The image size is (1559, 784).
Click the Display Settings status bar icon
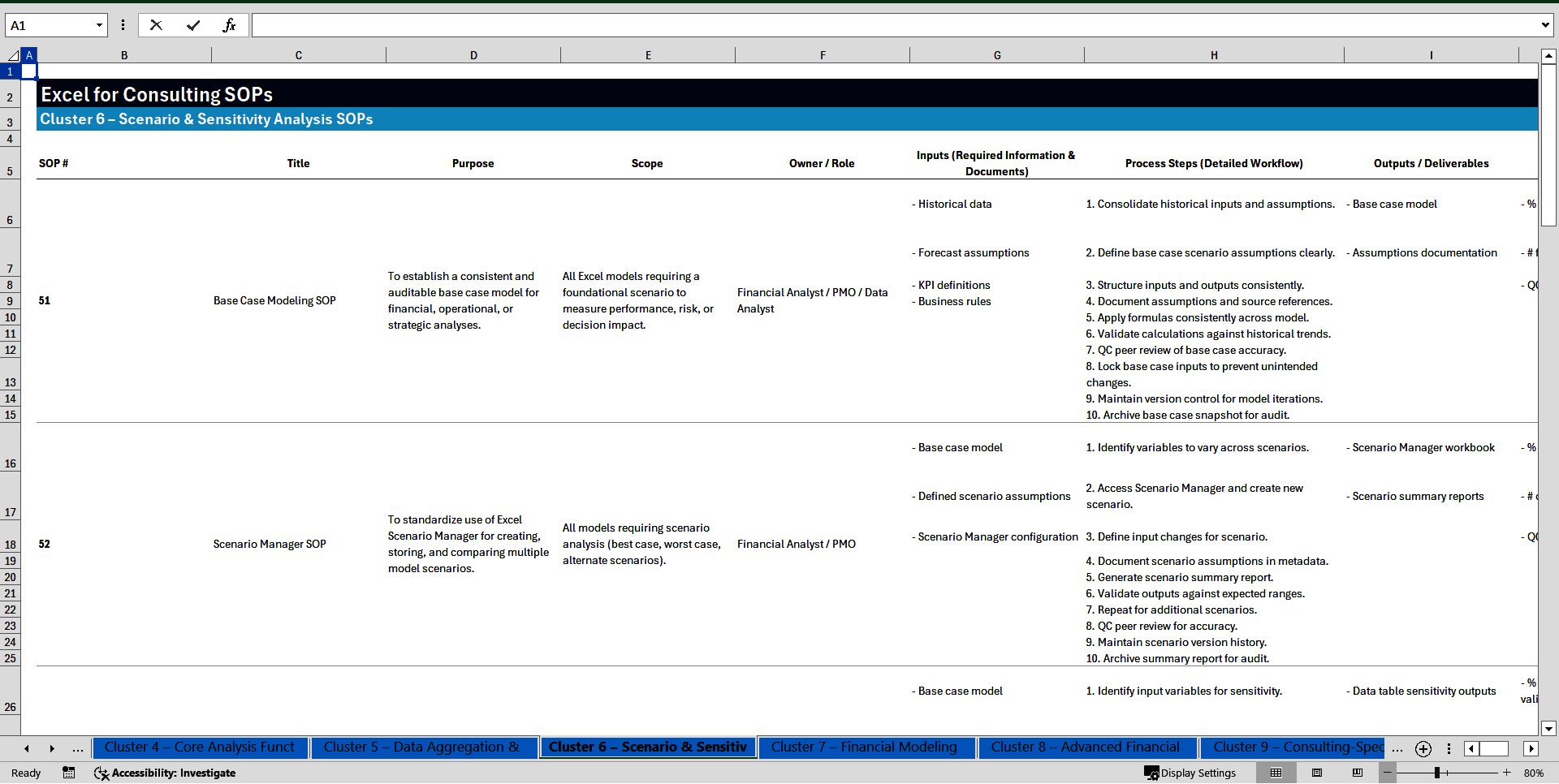1190,773
